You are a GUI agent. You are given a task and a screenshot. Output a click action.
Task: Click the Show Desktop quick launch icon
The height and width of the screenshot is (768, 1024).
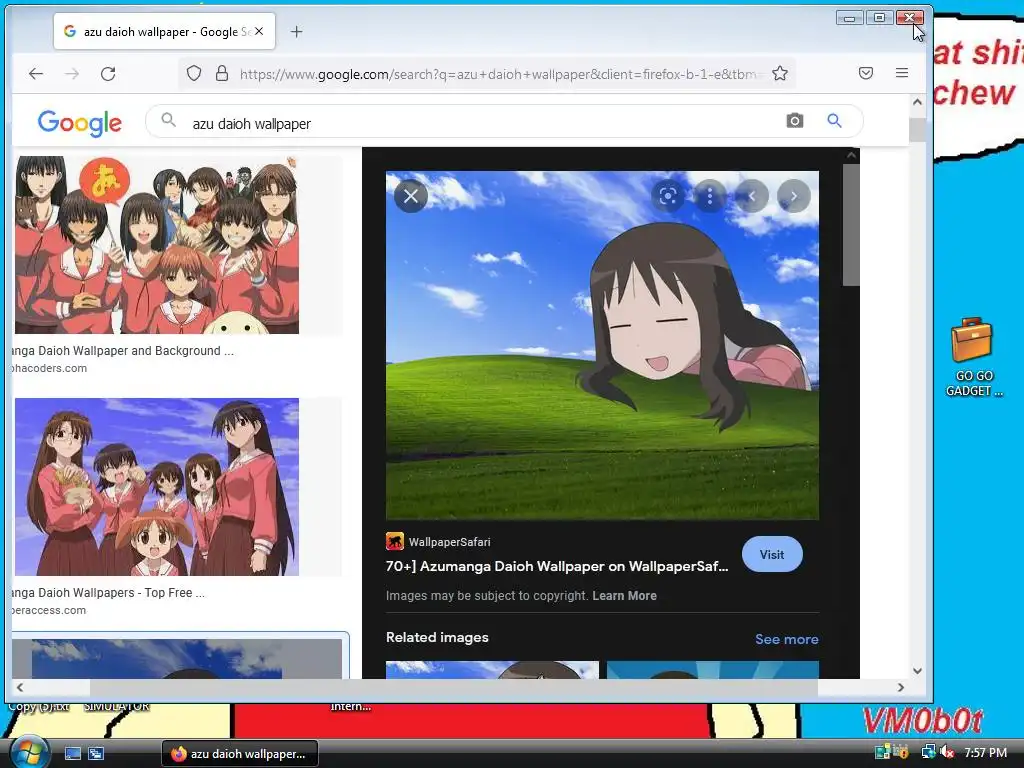pyautogui.click(x=72, y=754)
